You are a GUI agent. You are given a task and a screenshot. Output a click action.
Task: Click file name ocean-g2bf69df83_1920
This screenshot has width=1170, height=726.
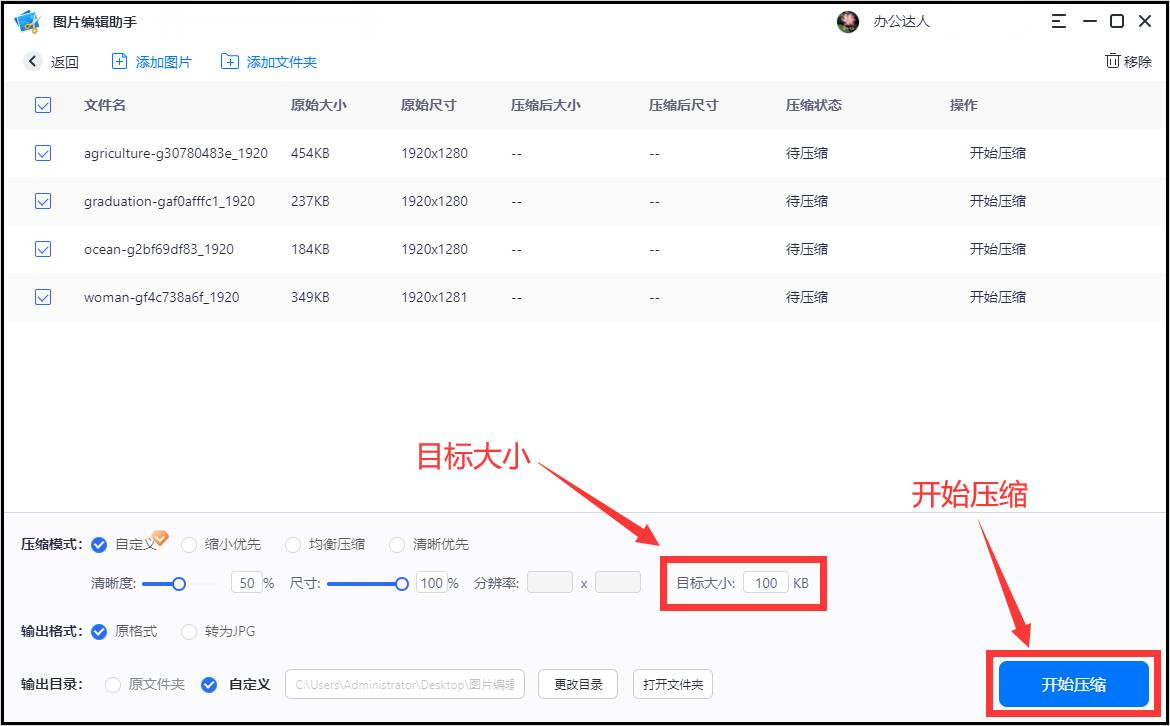[159, 248]
